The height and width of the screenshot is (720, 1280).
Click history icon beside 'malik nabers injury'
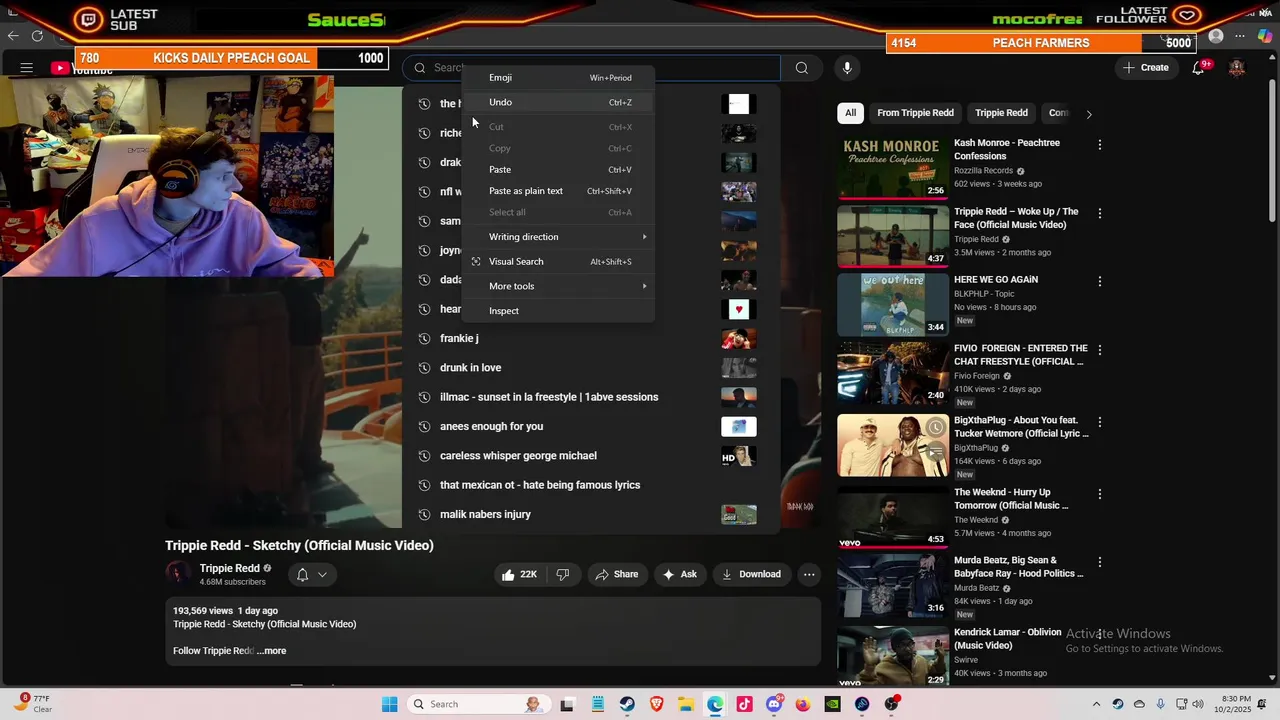coord(424,514)
